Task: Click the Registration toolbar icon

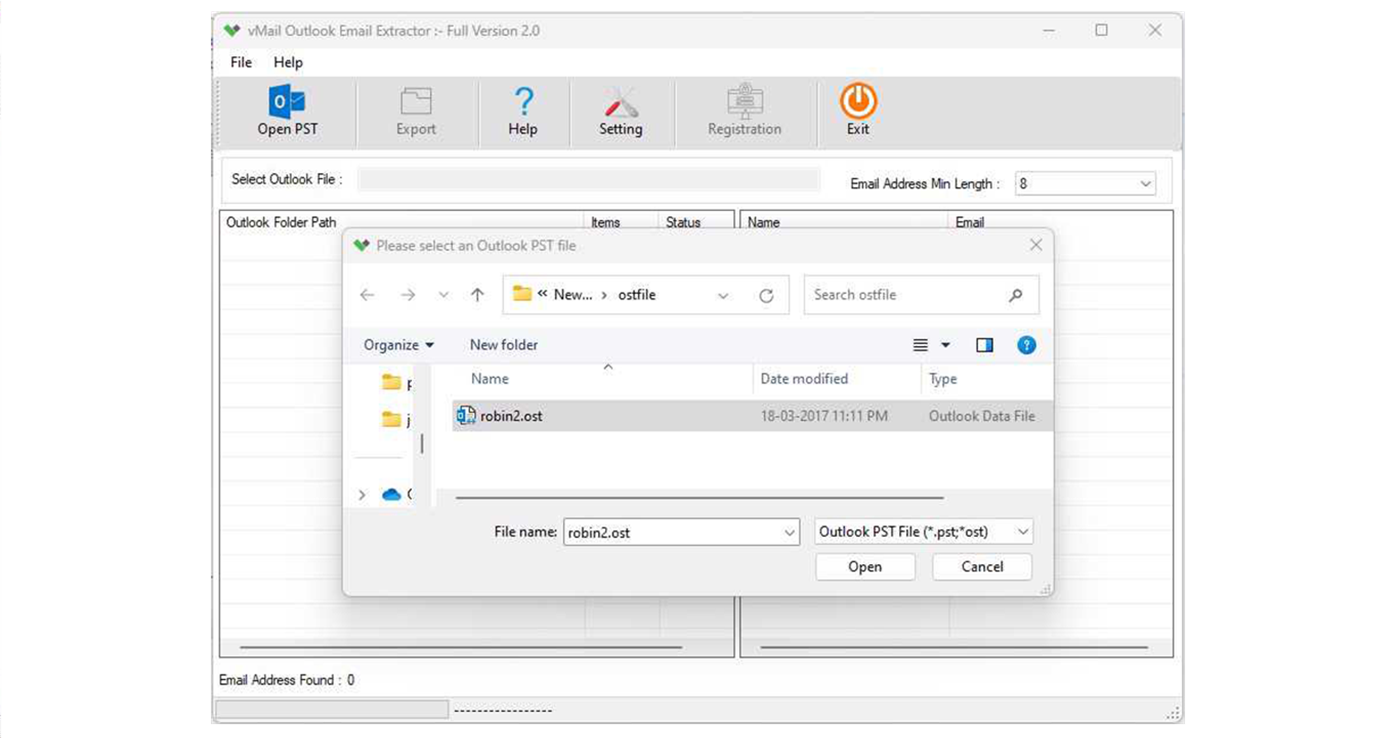Action: [745, 101]
